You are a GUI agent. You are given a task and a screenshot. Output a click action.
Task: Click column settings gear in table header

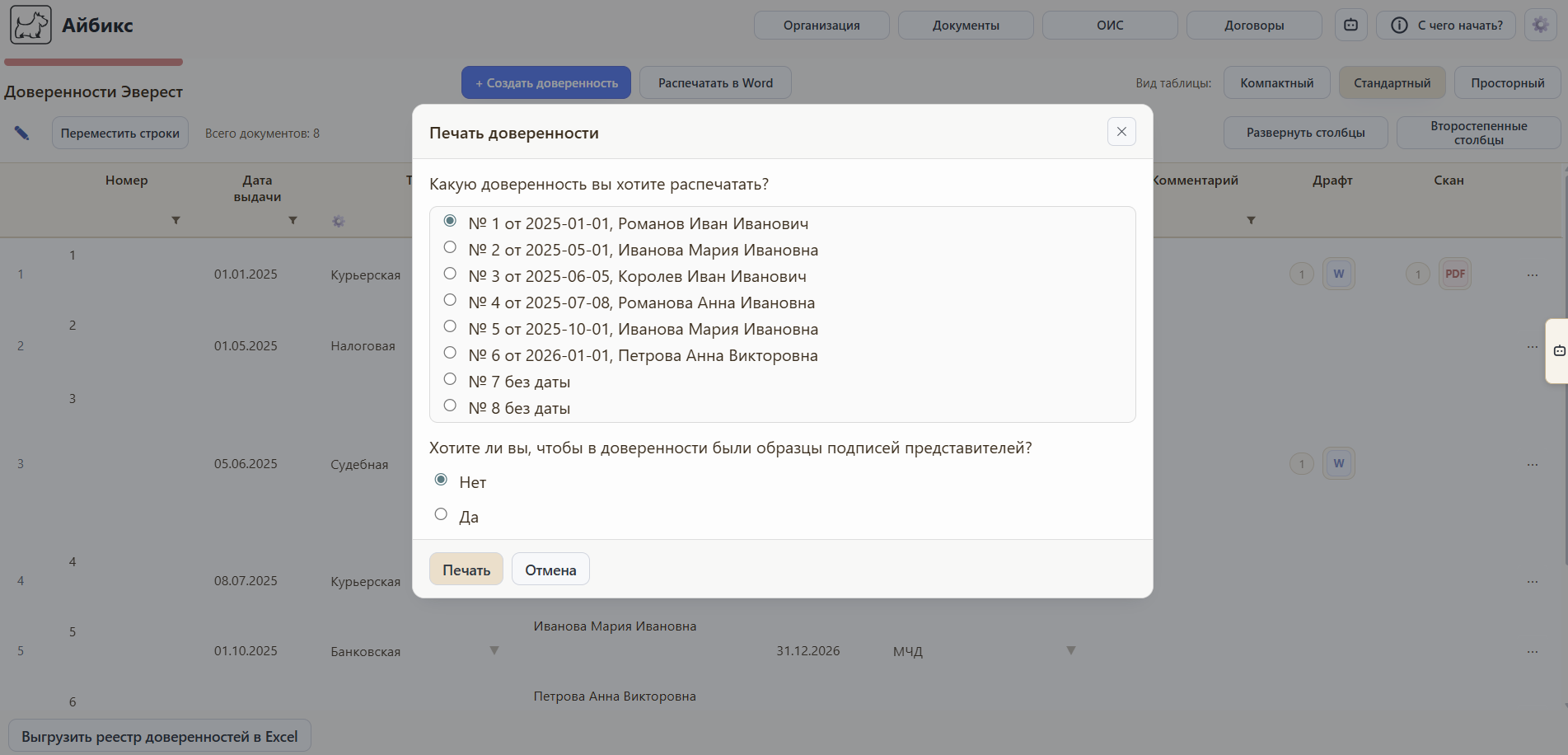[x=339, y=221]
